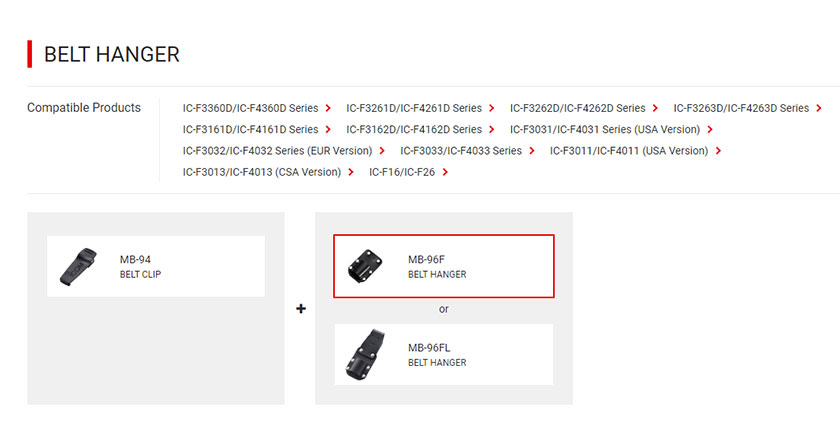The width and height of the screenshot is (840, 429).
Task: Click red arrow after IC-F3162D/IC-F4162D Series
Action: pos(491,130)
